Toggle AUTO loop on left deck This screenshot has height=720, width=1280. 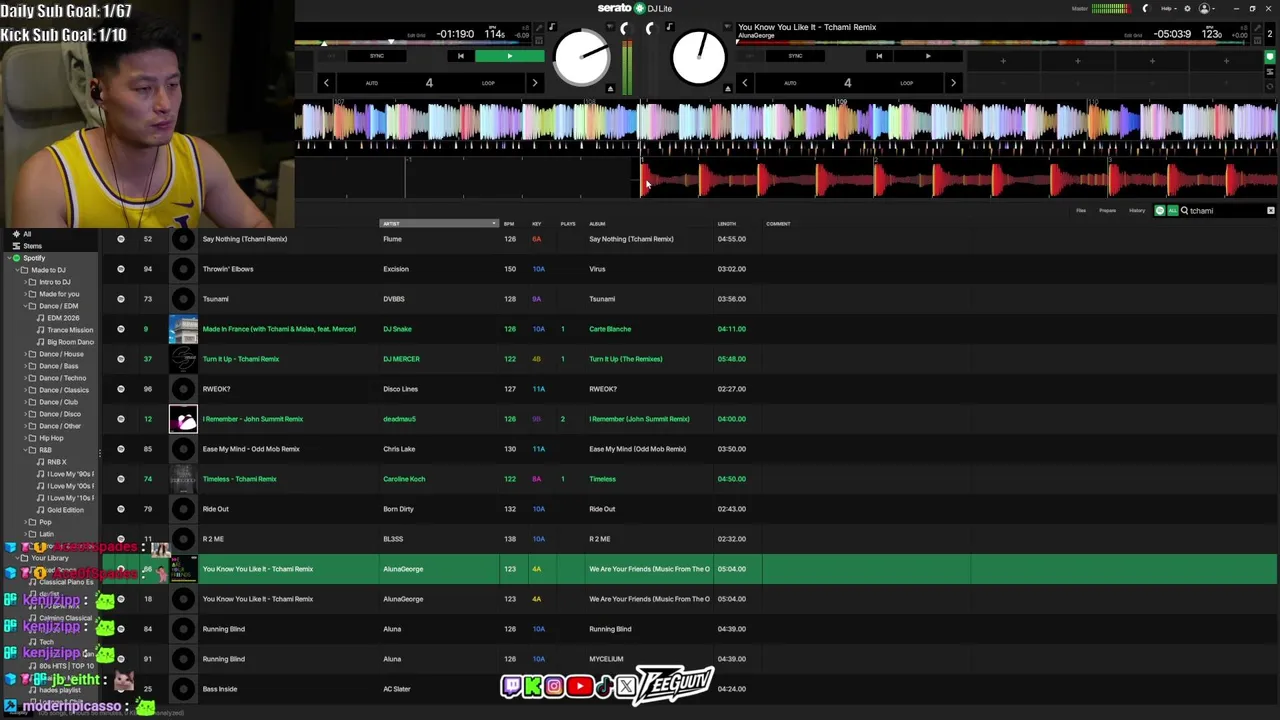click(372, 83)
